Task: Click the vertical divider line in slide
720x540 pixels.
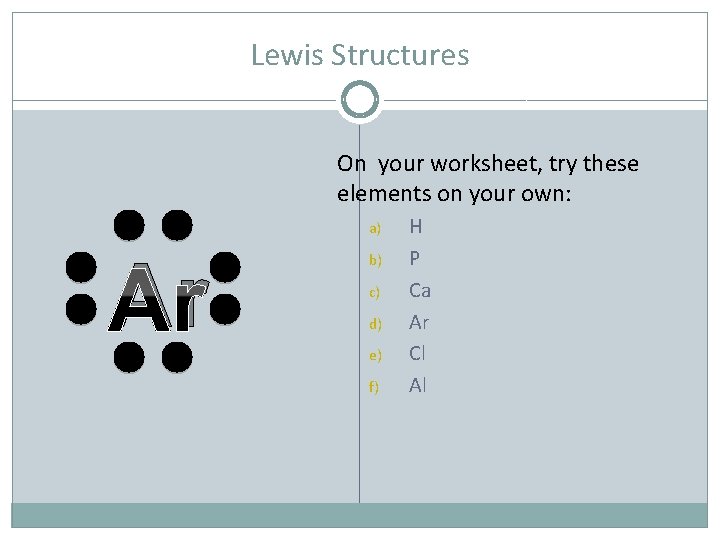Action: click(359, 430)
